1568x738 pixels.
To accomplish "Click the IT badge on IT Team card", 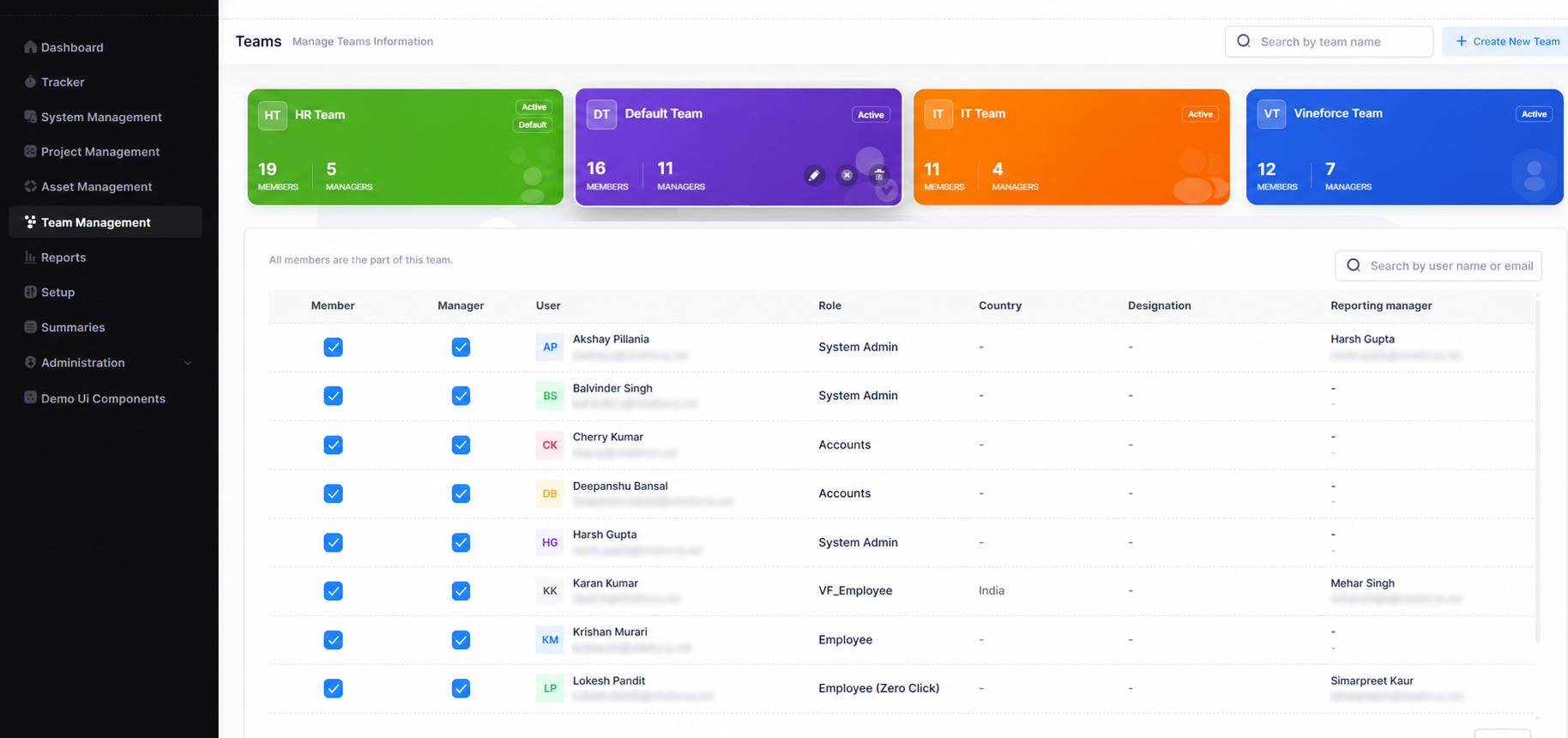I will click(x=938, y=114).
